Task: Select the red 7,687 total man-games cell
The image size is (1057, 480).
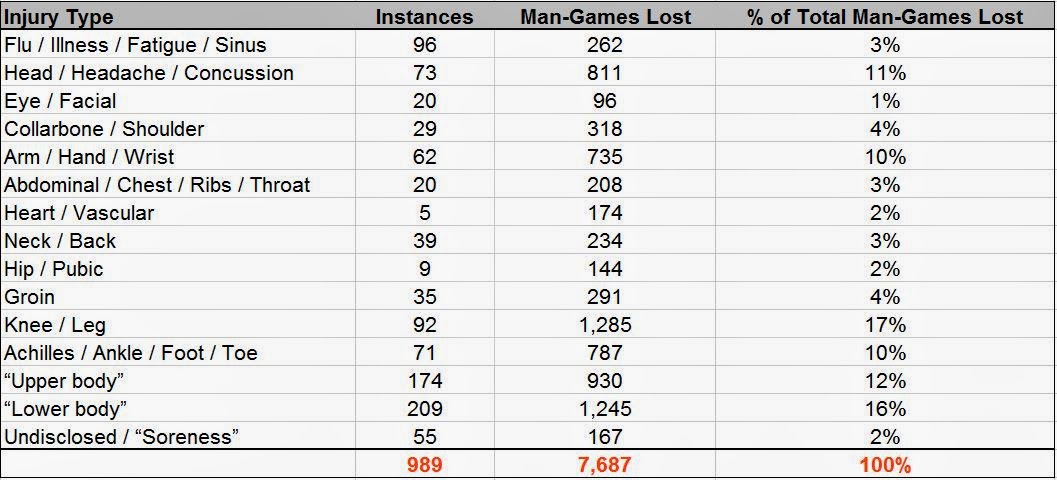Action: coord(605,465)
